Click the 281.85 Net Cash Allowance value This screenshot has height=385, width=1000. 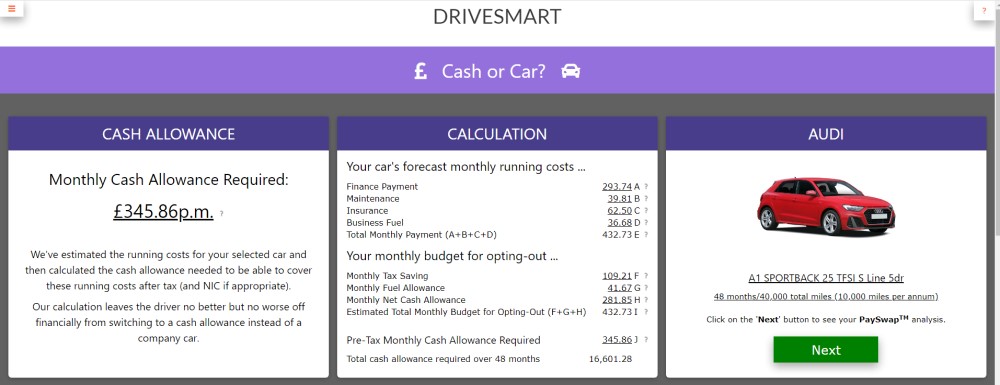617,300
